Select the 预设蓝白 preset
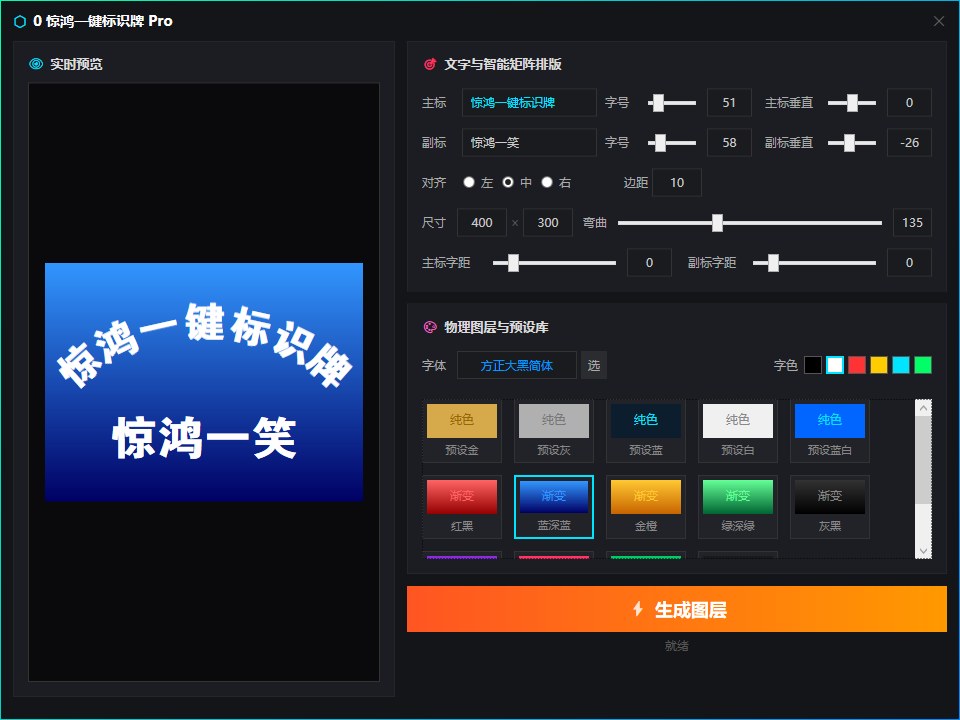Screen dimensions: 960x720 pyautogui.click(x=830, y=431)
